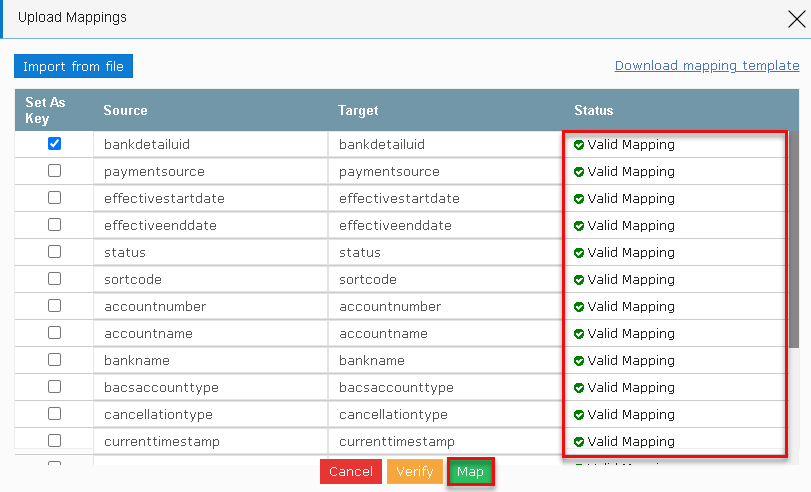Click the Set As Key column header
Screen dimensions: 811x492
[45, 110]
